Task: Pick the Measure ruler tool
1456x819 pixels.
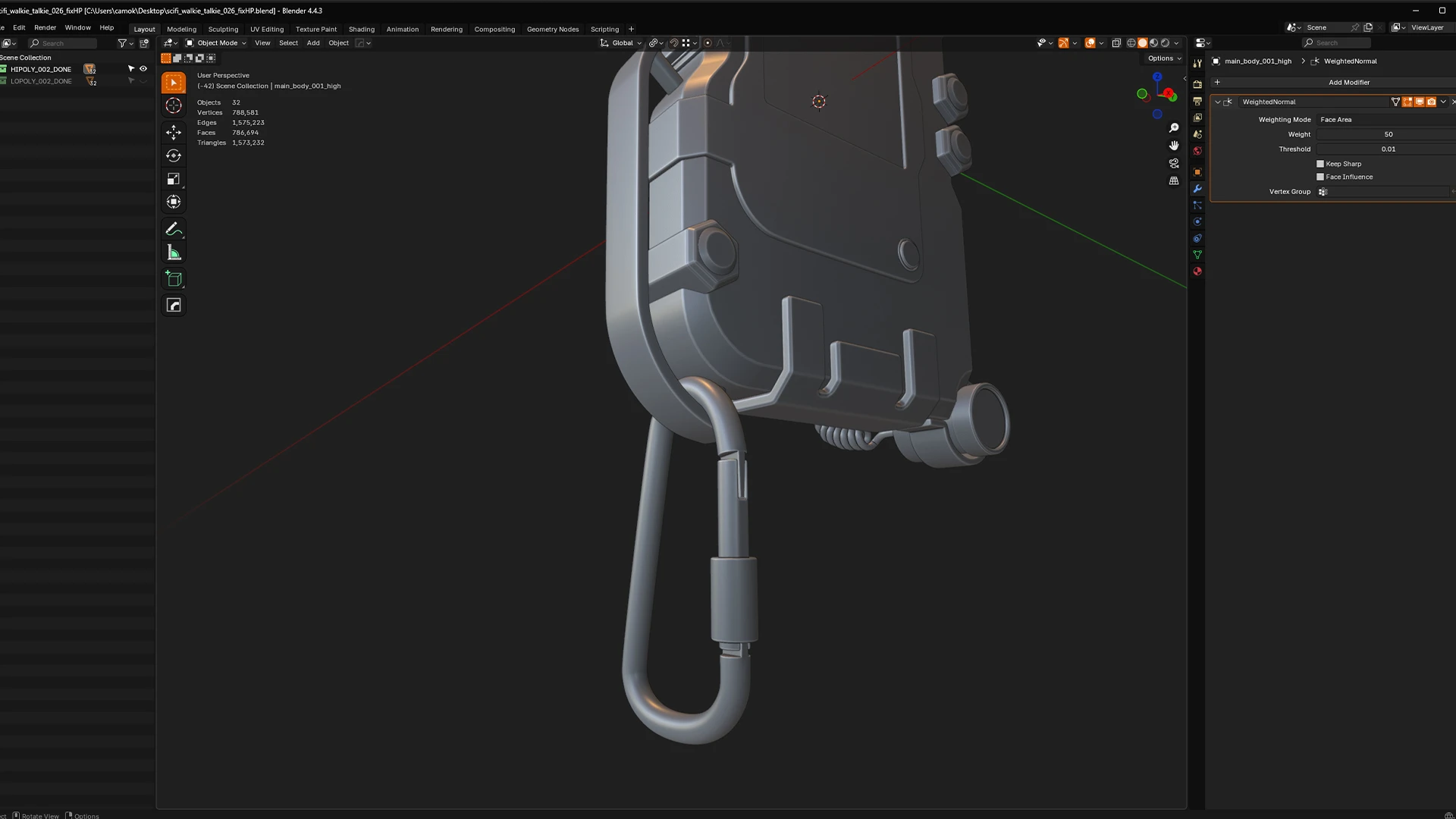Action: [x=174, y=253]
